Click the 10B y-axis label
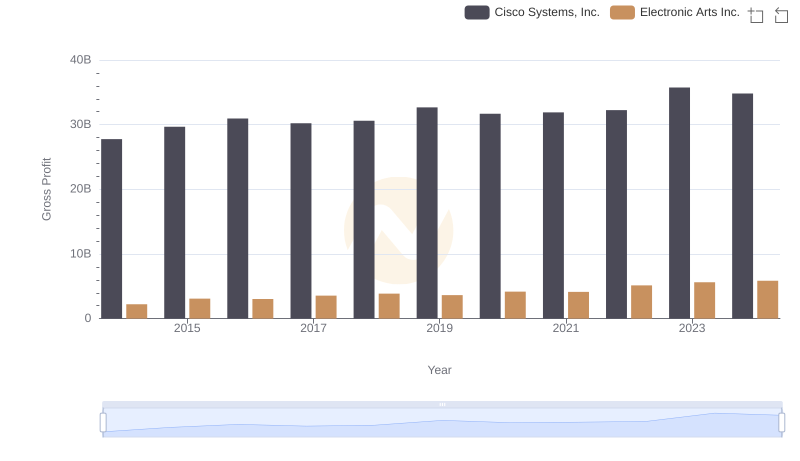Viewport: 800px width, 461px height. (x=81, y=254)
